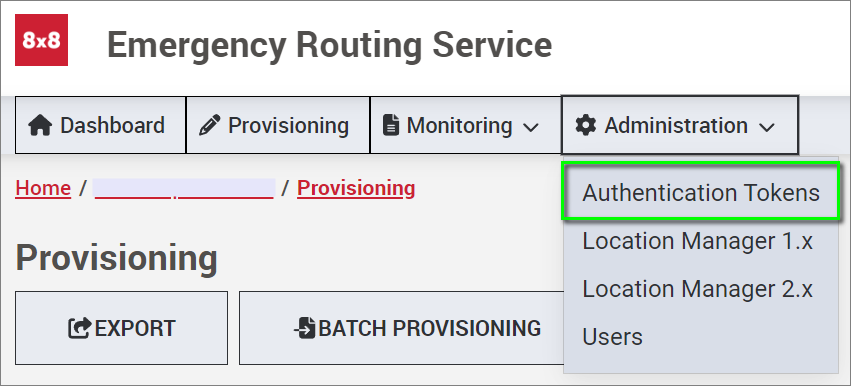Viewport: 851px width, 386px height.
Task: Expand the Monitoring dropdown chevron
Action: click(x=530, y=128)
